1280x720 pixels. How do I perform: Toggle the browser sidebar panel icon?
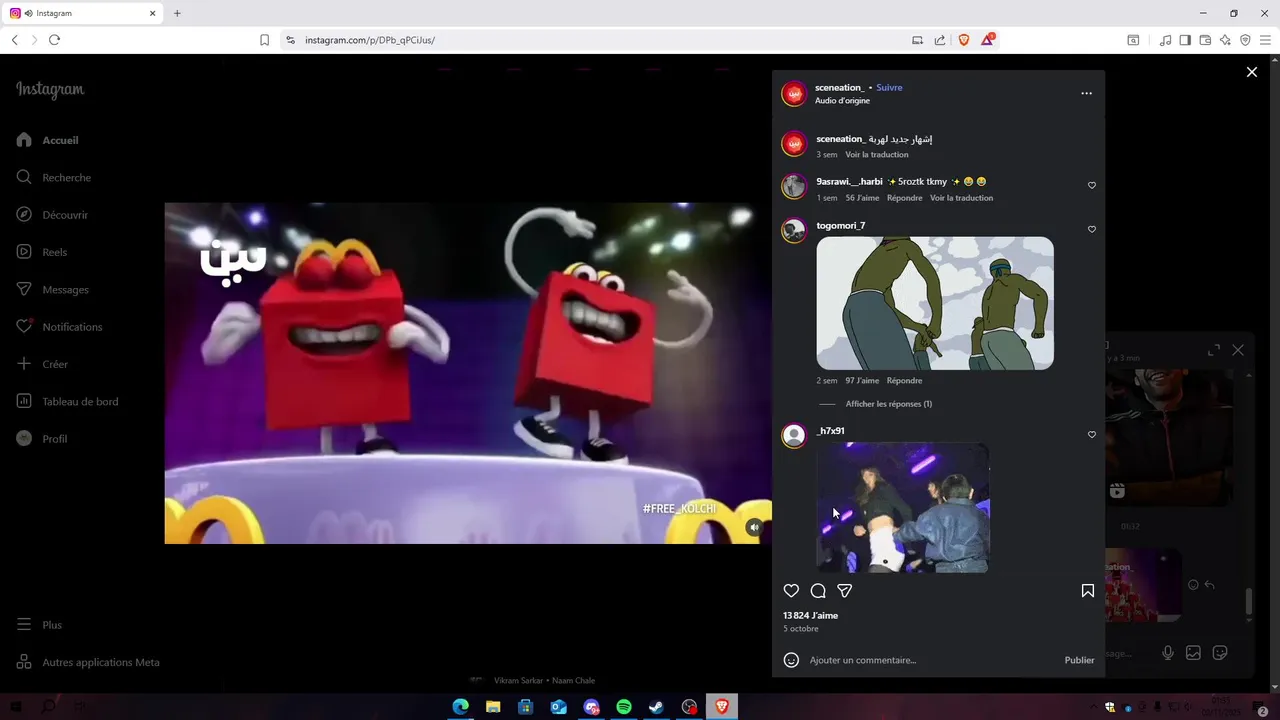point(1185,40)
